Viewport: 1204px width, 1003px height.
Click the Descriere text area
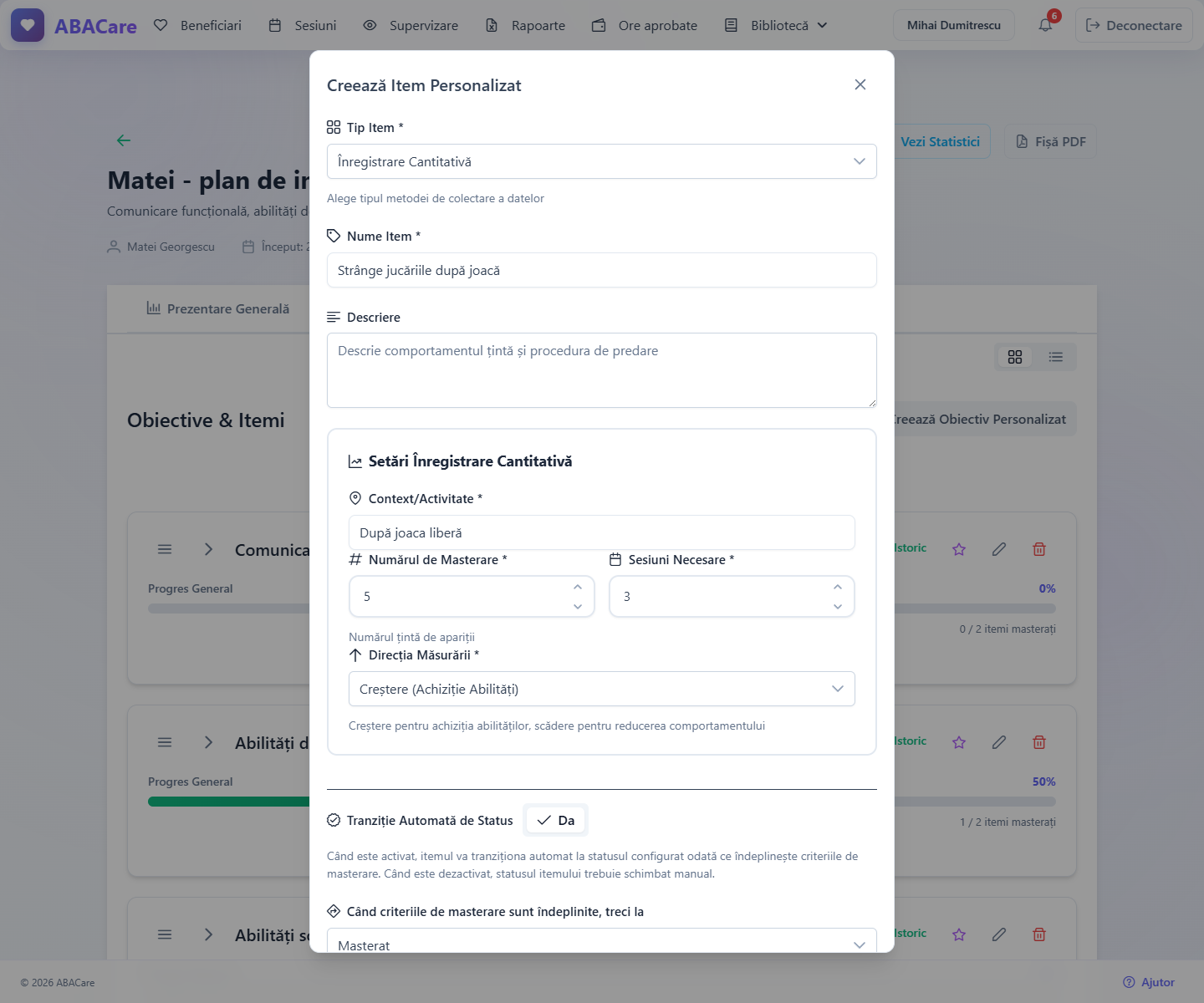coord(602,370)
